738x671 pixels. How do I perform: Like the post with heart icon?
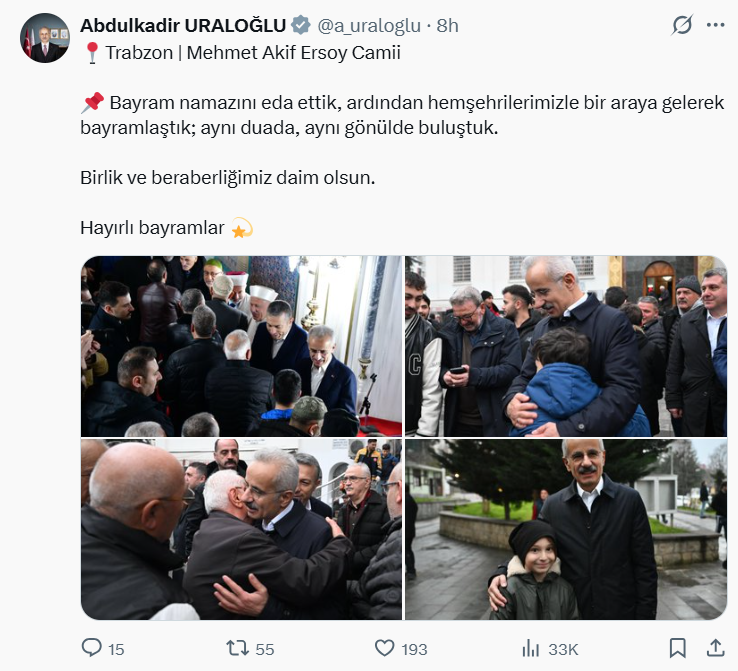pos(384,648)
